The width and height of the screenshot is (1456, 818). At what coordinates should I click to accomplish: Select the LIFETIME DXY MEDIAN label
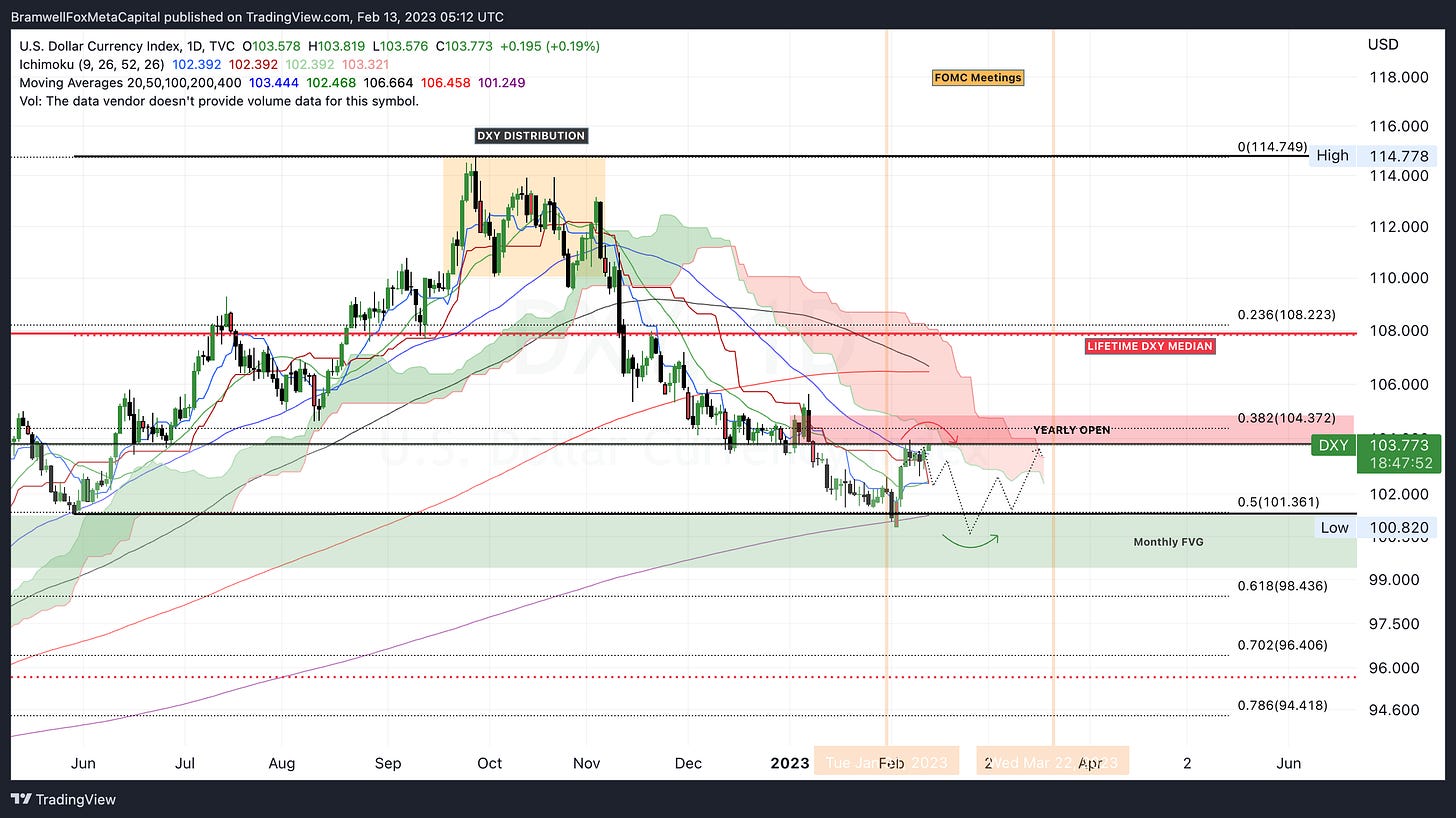click(1150, 347)
